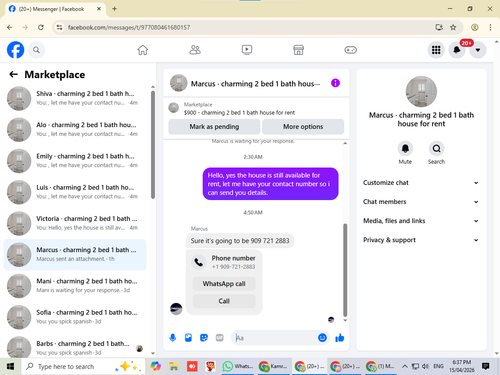The width and height of the screenshot is (500, 375).
Task: Expand Privacy & support section
Action: click(421, 240)
